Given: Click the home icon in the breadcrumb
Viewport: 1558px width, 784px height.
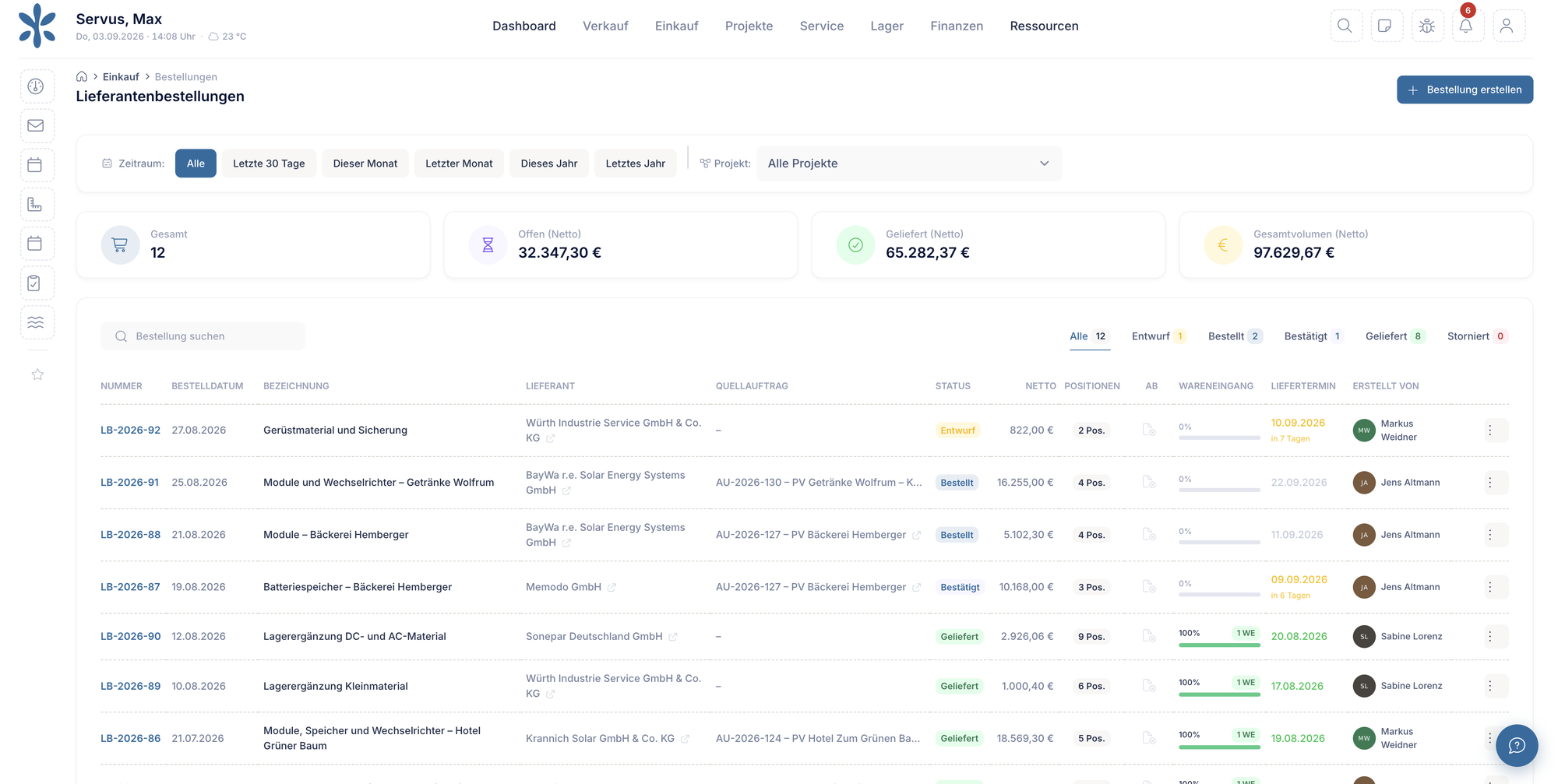Looking at the screenshot, I should point(82,76).
